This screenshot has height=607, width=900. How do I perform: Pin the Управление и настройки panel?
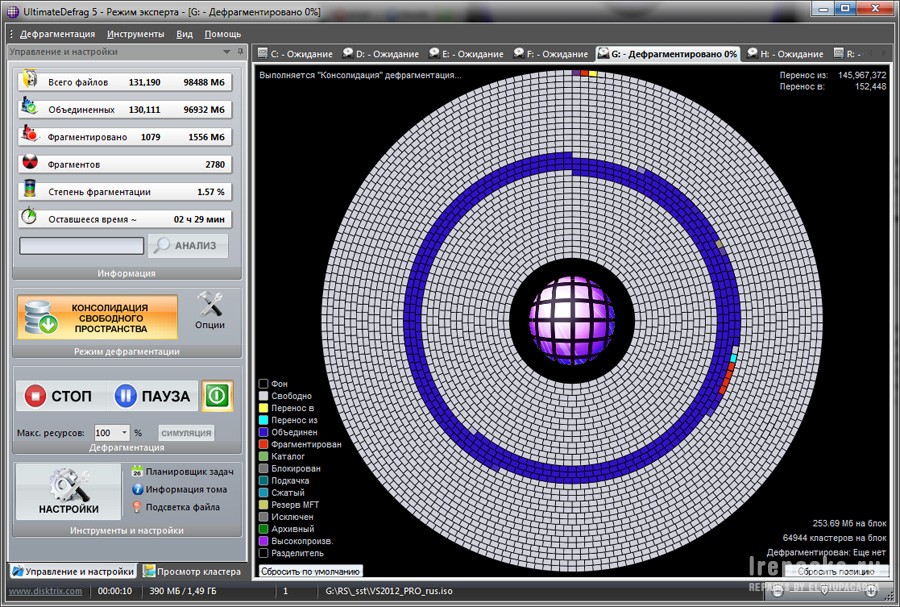240,52
